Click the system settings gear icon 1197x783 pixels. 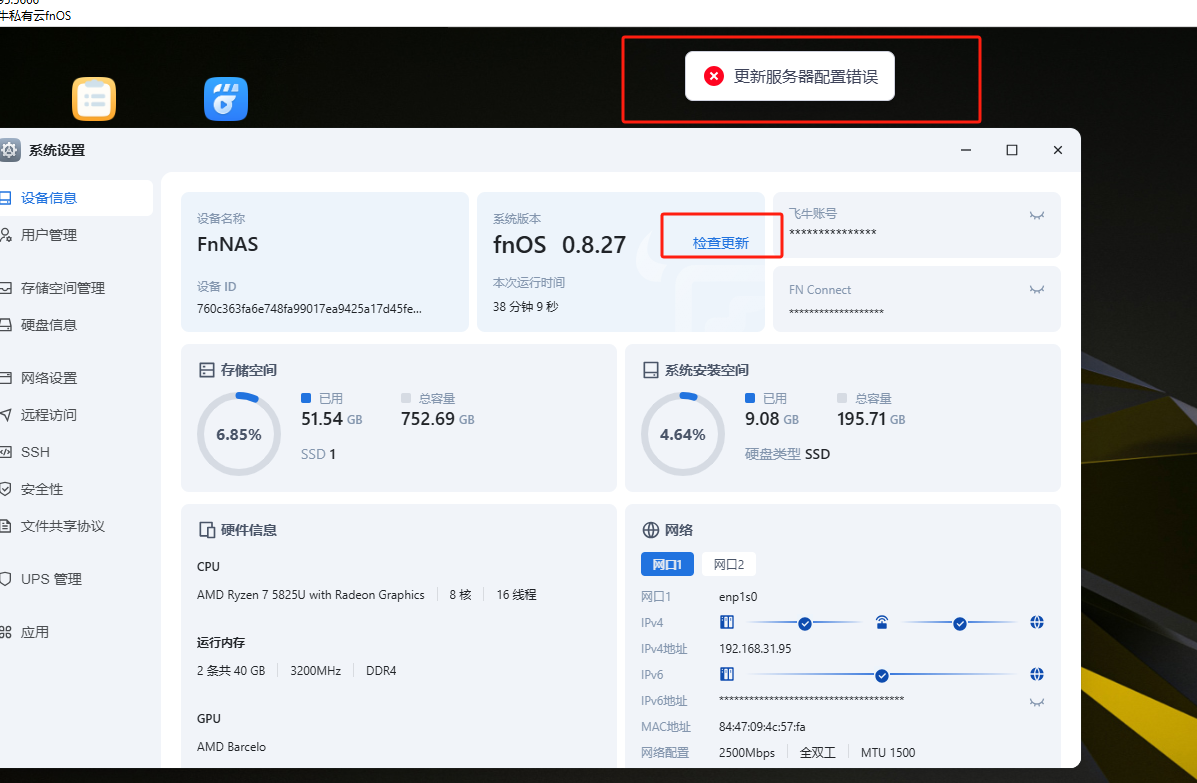coord(9,150)
